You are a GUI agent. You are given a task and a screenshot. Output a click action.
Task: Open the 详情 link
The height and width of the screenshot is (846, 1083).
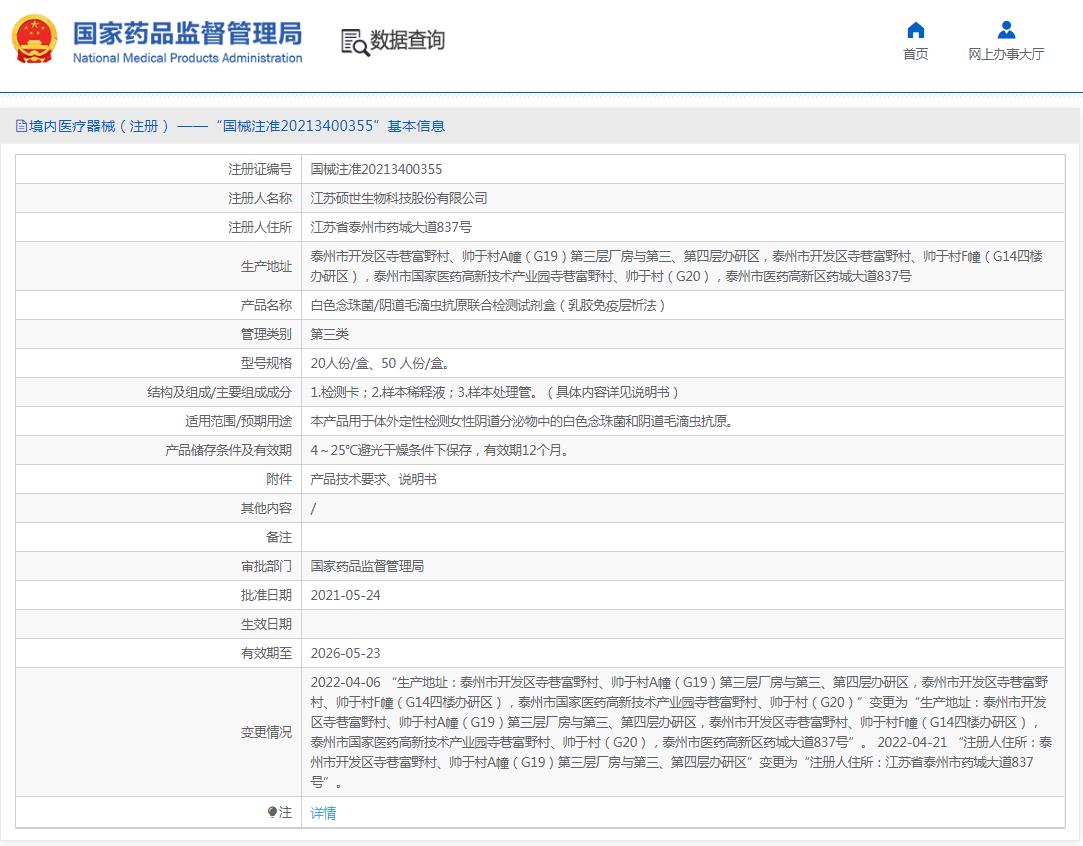(323, 813)
